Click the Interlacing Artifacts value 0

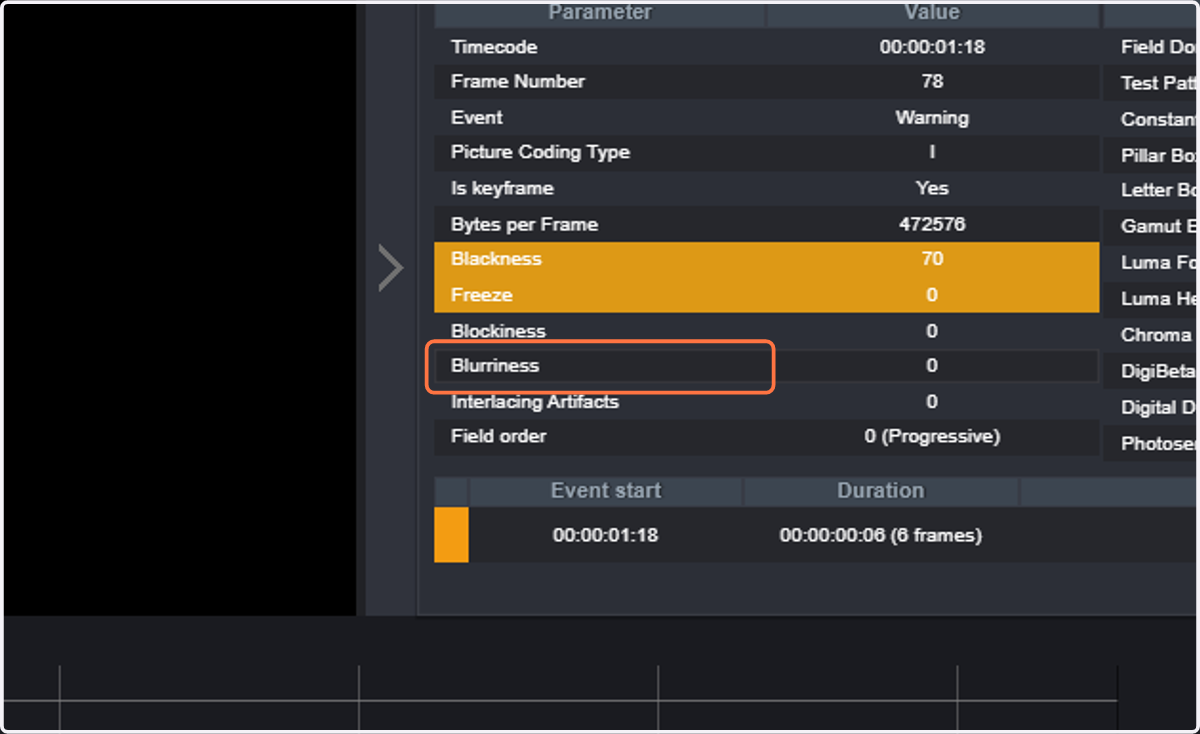932,402
